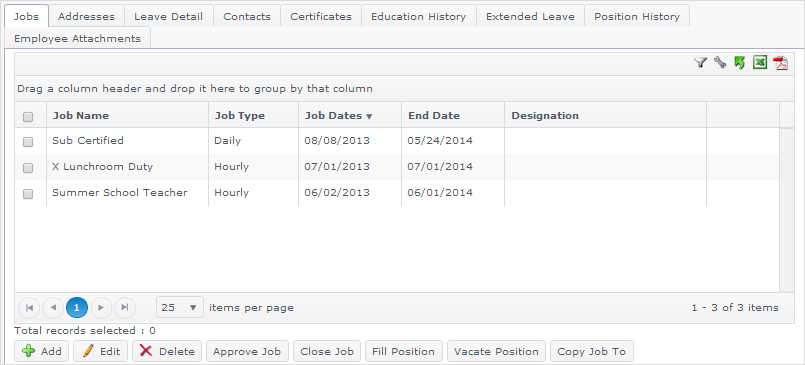Tick the X Lunchroom Duty checkbox

pos(28,168)
